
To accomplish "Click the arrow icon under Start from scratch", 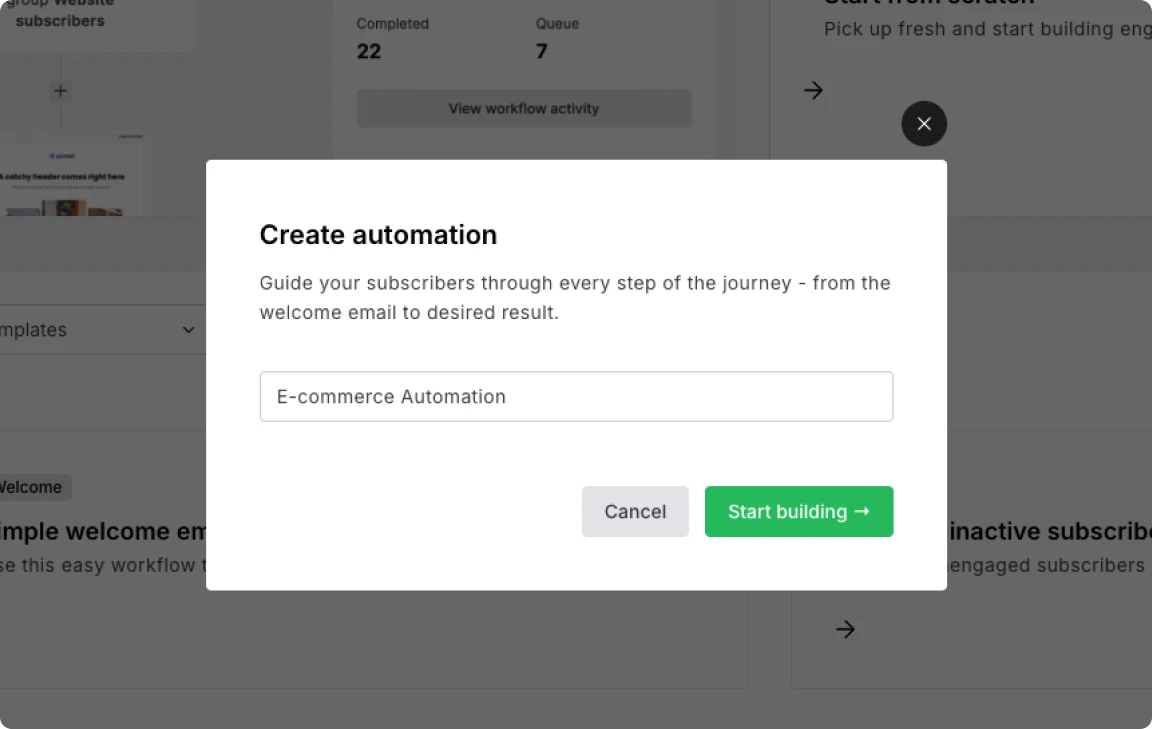I will point(813,90).
